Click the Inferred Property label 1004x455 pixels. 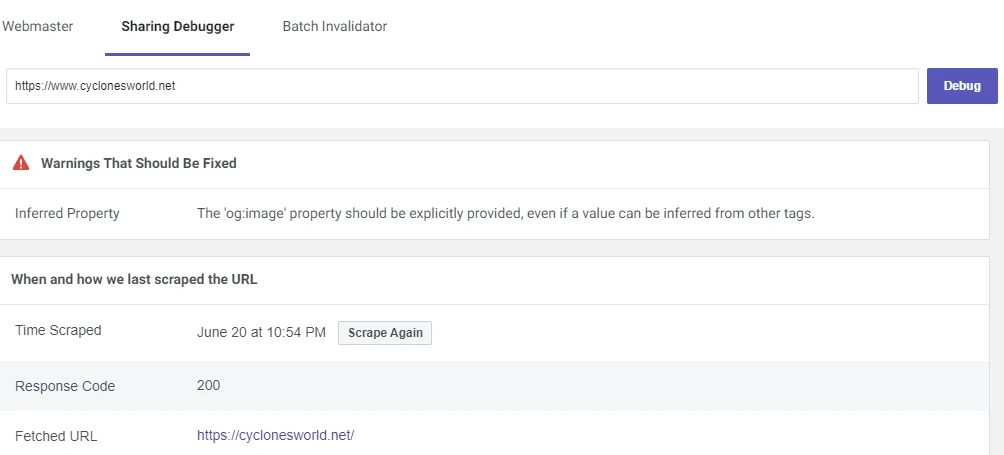pyautogui.click(x=67, y=214)
